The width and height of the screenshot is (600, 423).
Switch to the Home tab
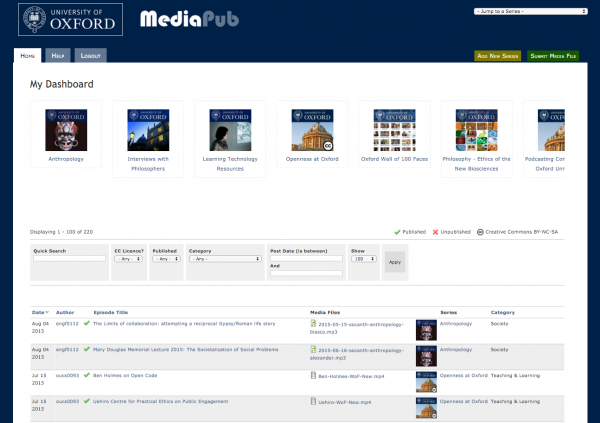pyautogui.click(x=28, y=56)
